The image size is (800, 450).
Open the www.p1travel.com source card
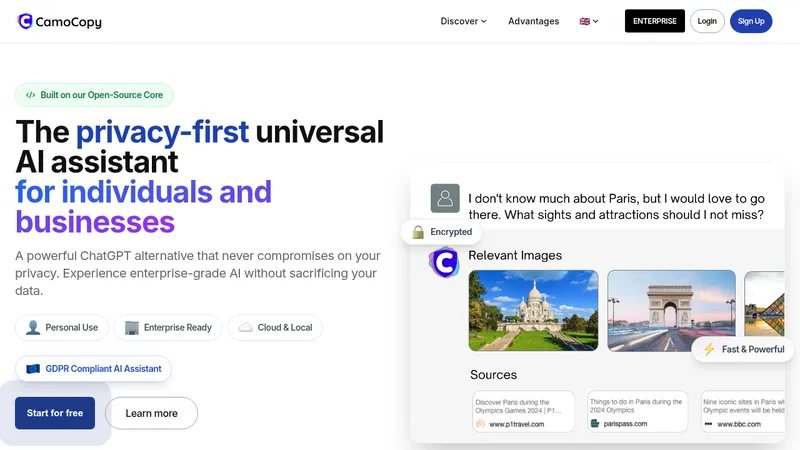[523, 412]
